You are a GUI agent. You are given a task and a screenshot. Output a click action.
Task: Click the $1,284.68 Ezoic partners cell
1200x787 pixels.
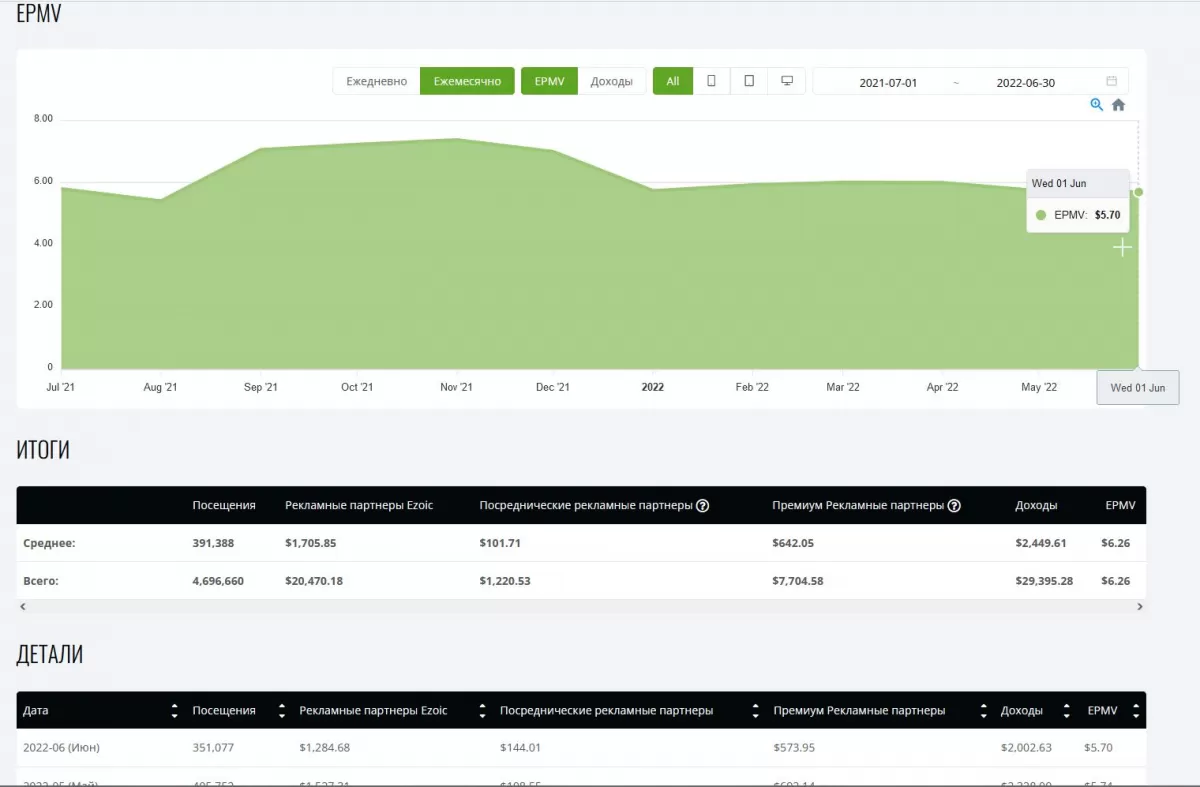pyautogui.click(x=325, y=748)
